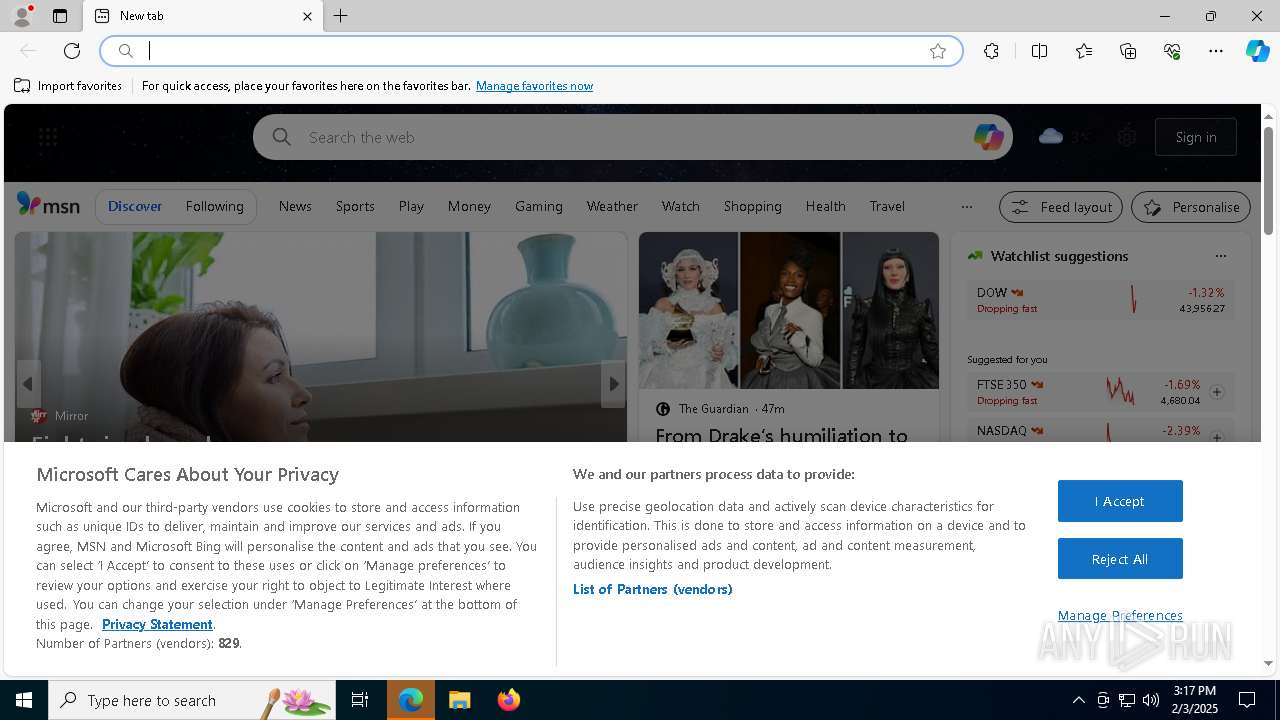Close the New tab tab
This screenshot has height=720, width=1280.
tap(307, 16)
